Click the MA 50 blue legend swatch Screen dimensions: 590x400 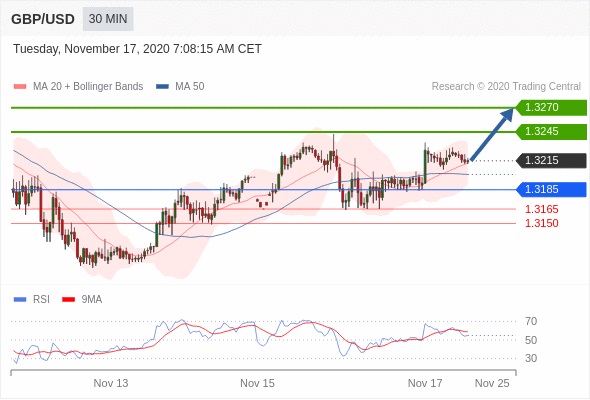(162, 87)
